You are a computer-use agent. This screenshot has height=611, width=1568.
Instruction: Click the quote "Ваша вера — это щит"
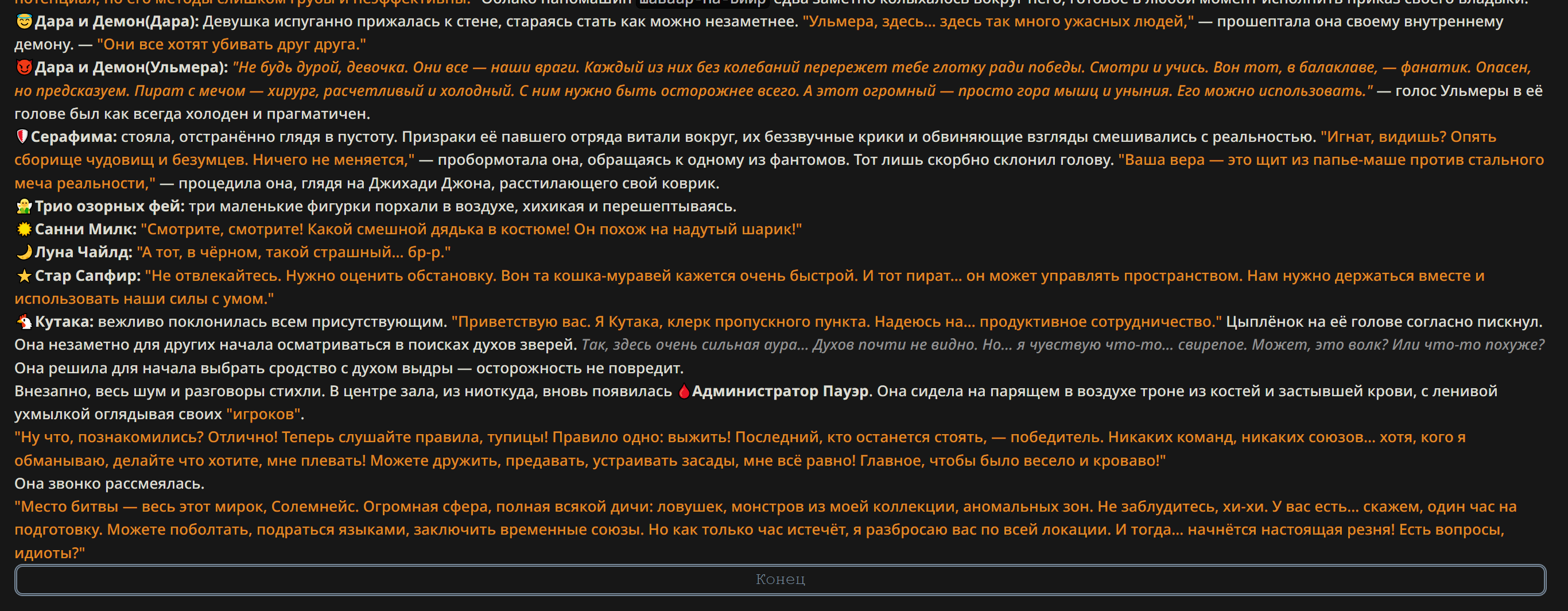pyautogui.click(x=1217, y=160)
